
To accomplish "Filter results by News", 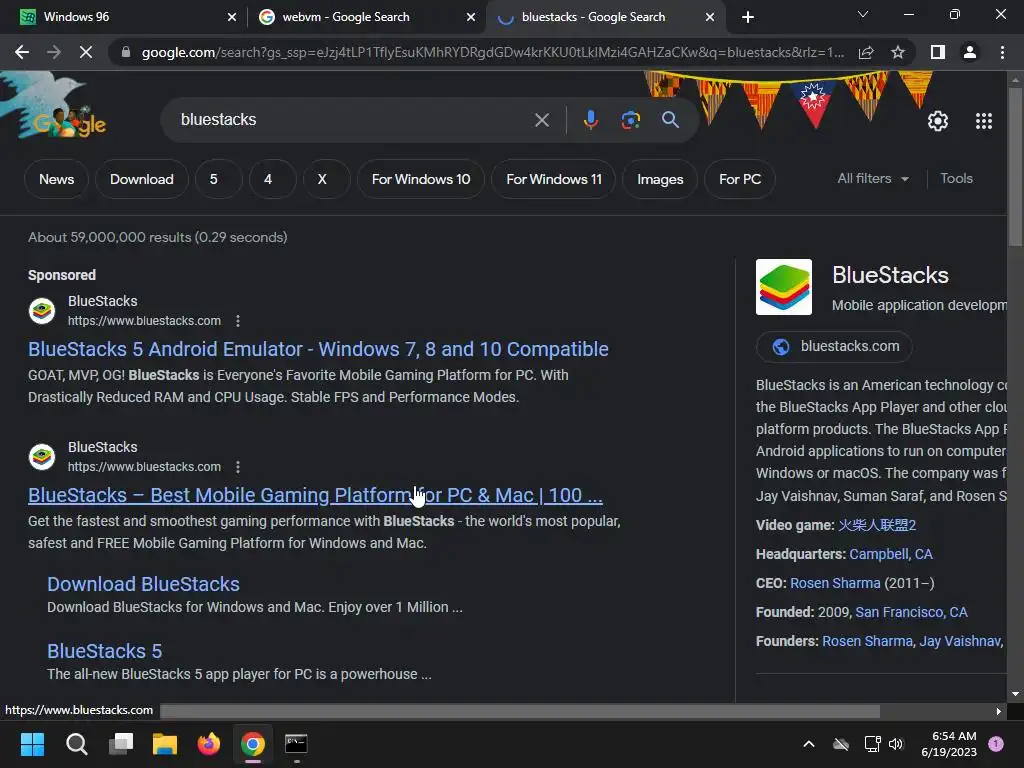I will point(56,179).
